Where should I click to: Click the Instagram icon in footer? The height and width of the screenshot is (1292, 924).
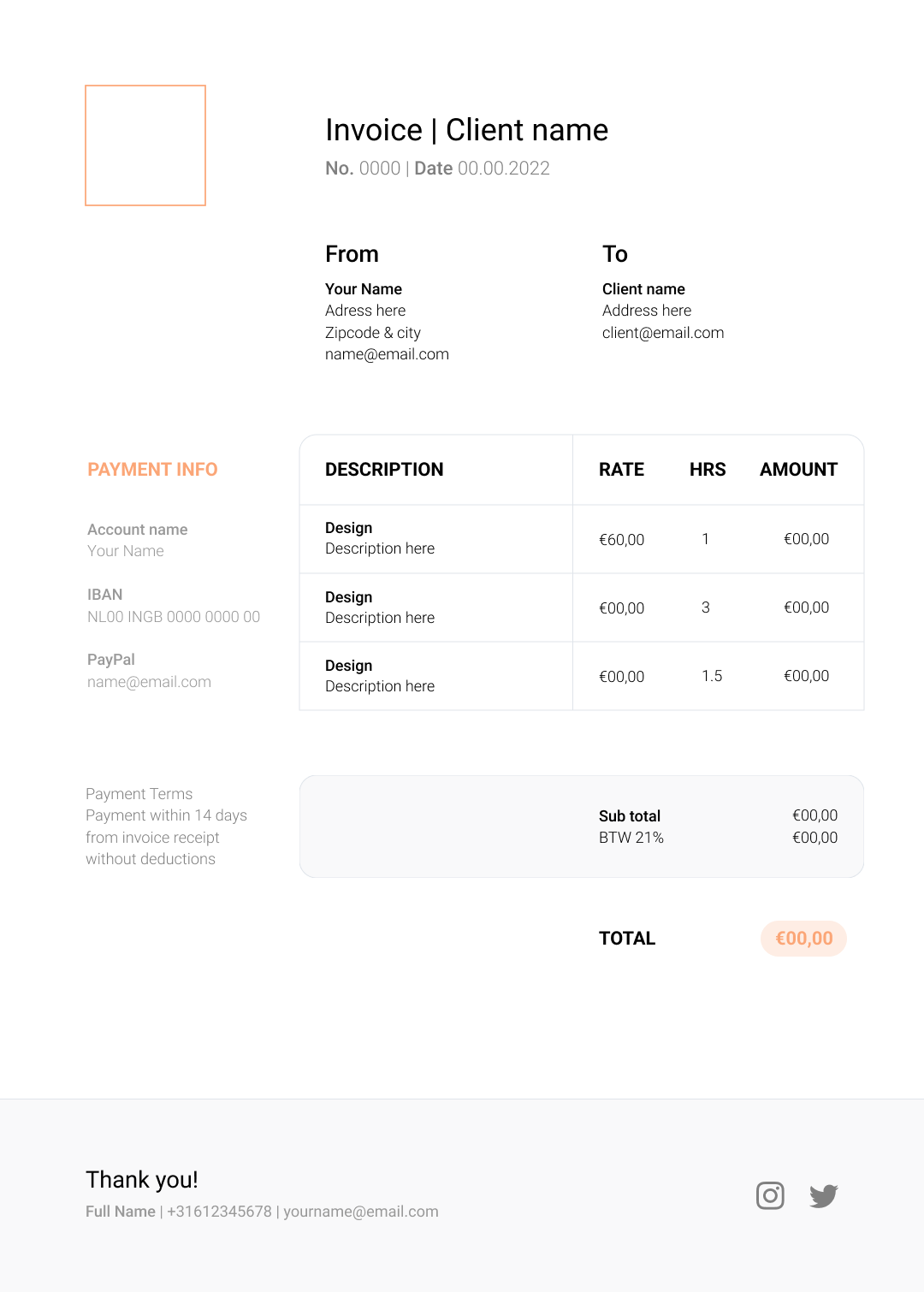[770, 1195]
